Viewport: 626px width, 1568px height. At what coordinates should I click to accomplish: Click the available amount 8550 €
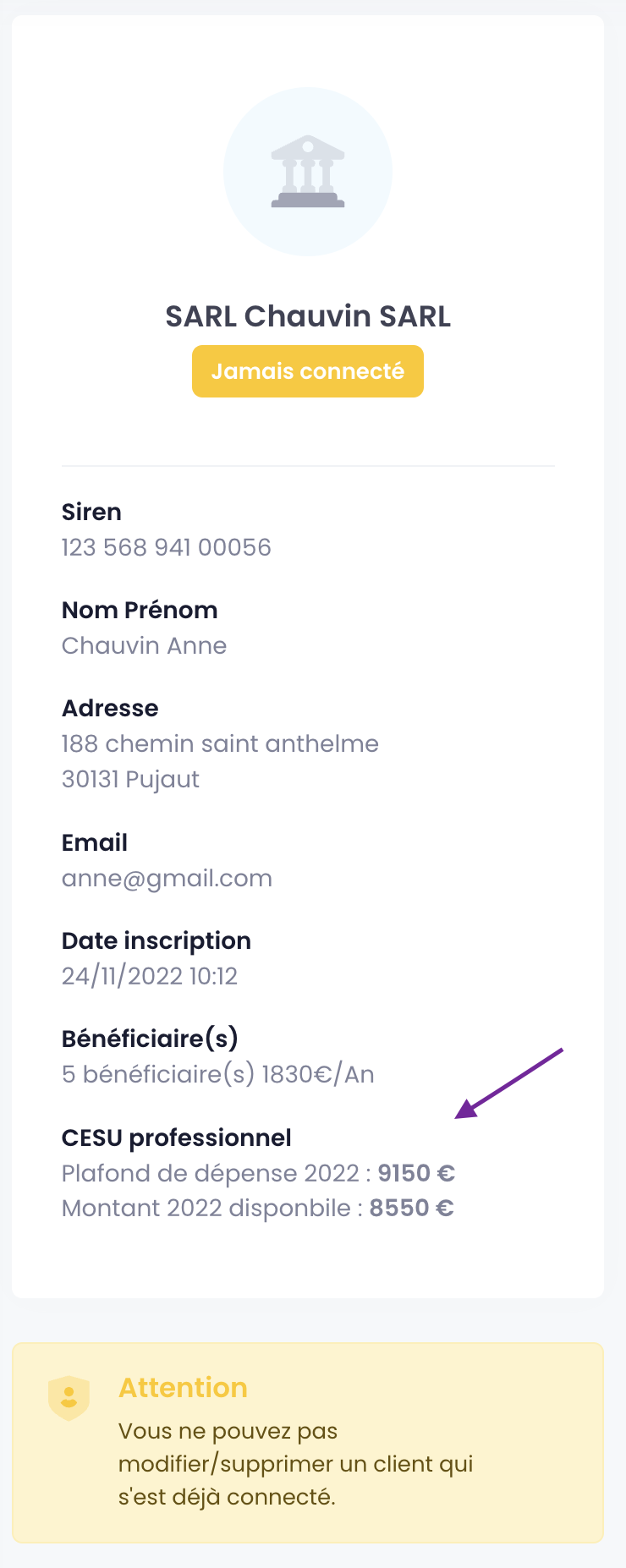tap(412, 1208)
